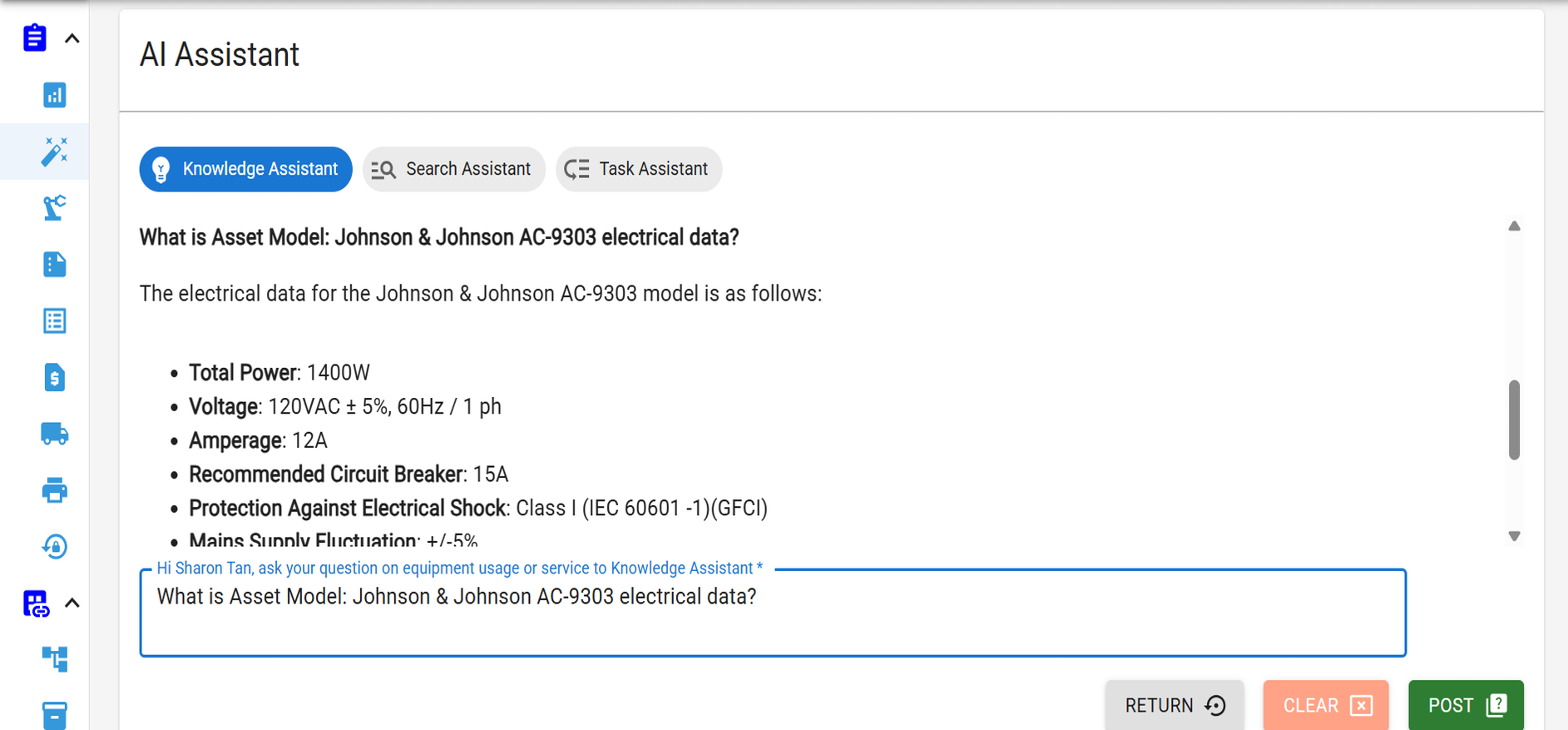Select the magic wand AI Assistant sidebar icon
This screenshot has height=730, width=1568.
pyautogui.click(x=55, y=151)
